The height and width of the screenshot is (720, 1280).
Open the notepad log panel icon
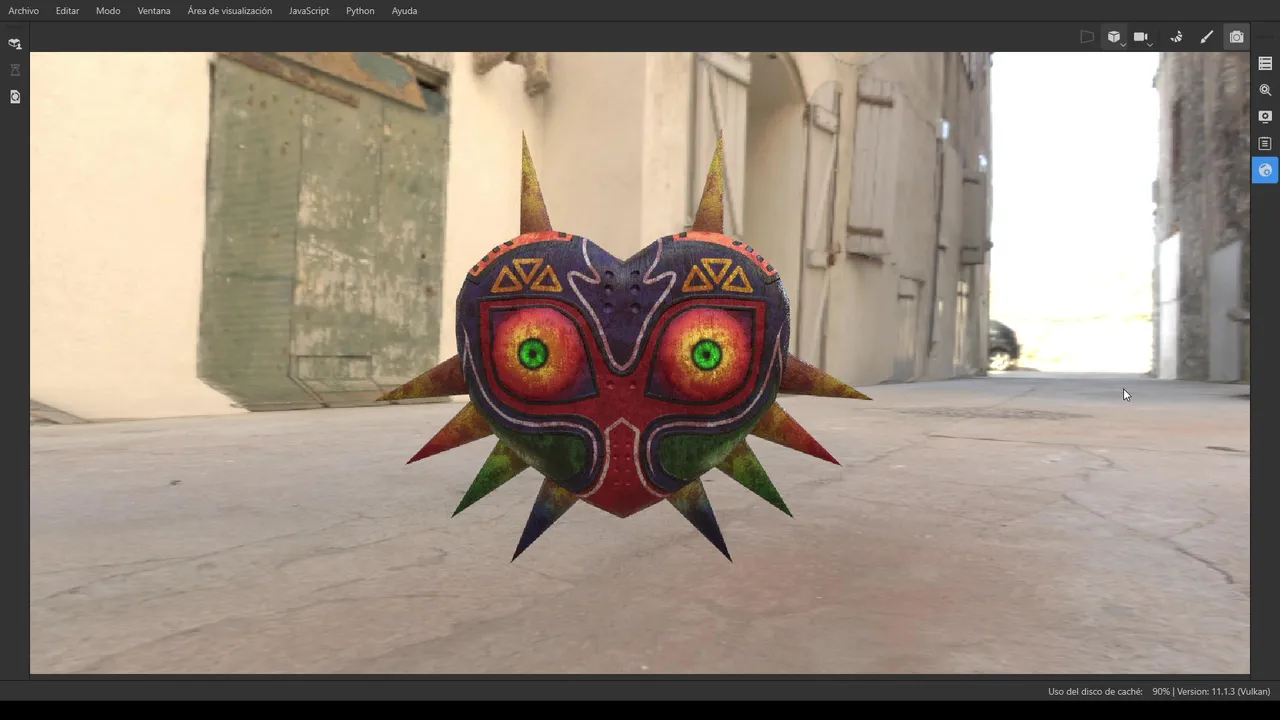(1265, 143)
